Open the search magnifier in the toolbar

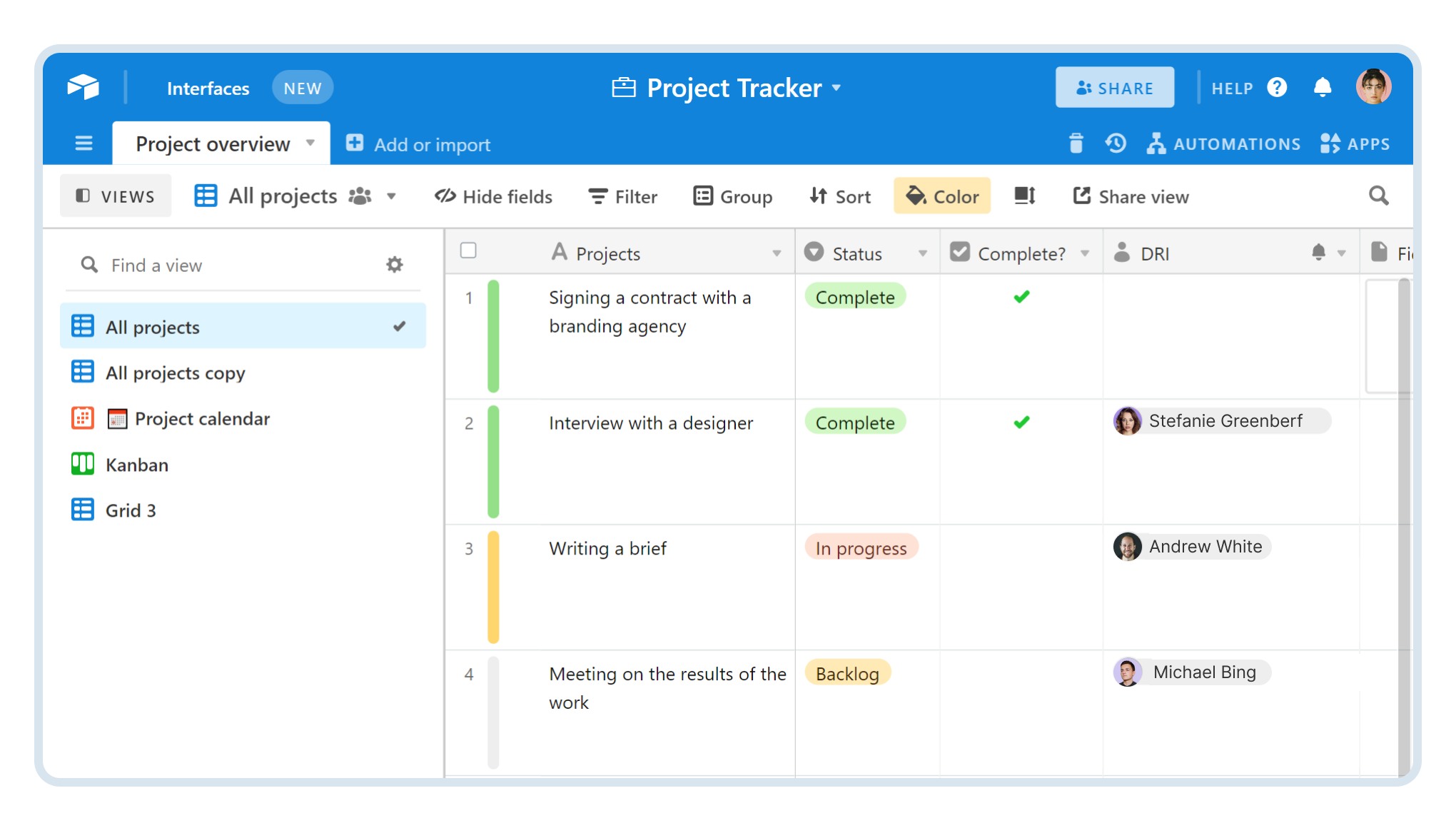point(1378,196)
